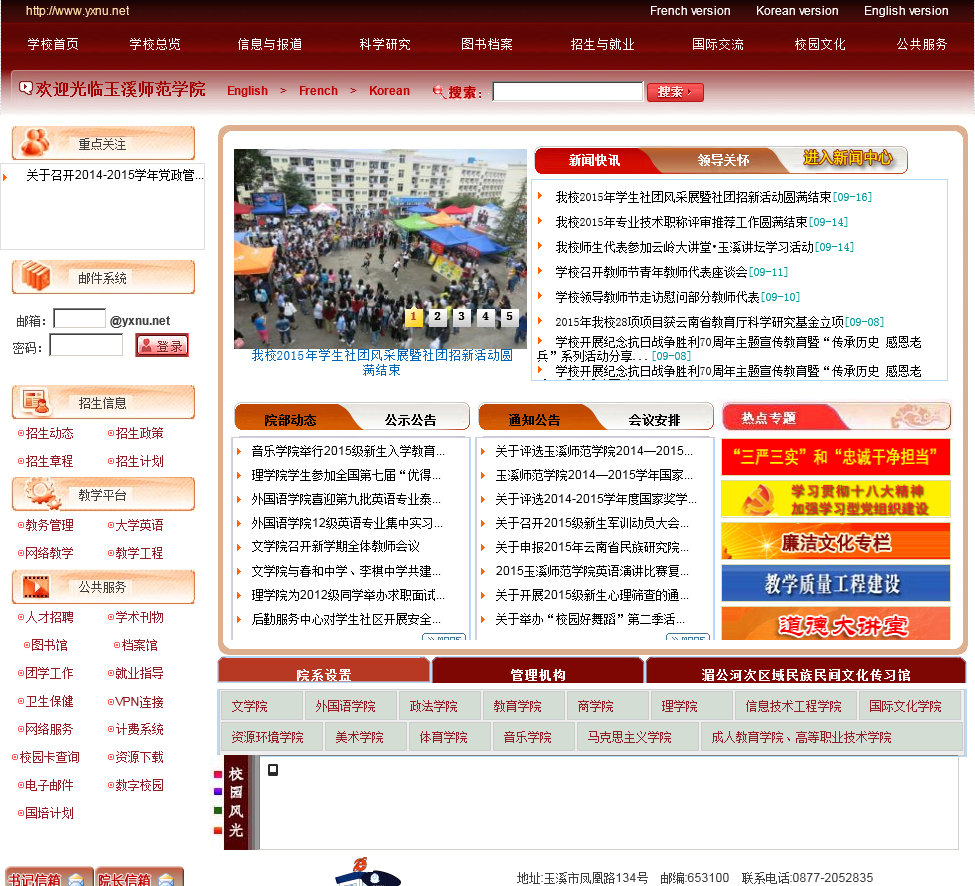975x886 pixels.
Task: Click the pink square next to 校园风光
Action: pyautogui.click(x=218, y=774)
